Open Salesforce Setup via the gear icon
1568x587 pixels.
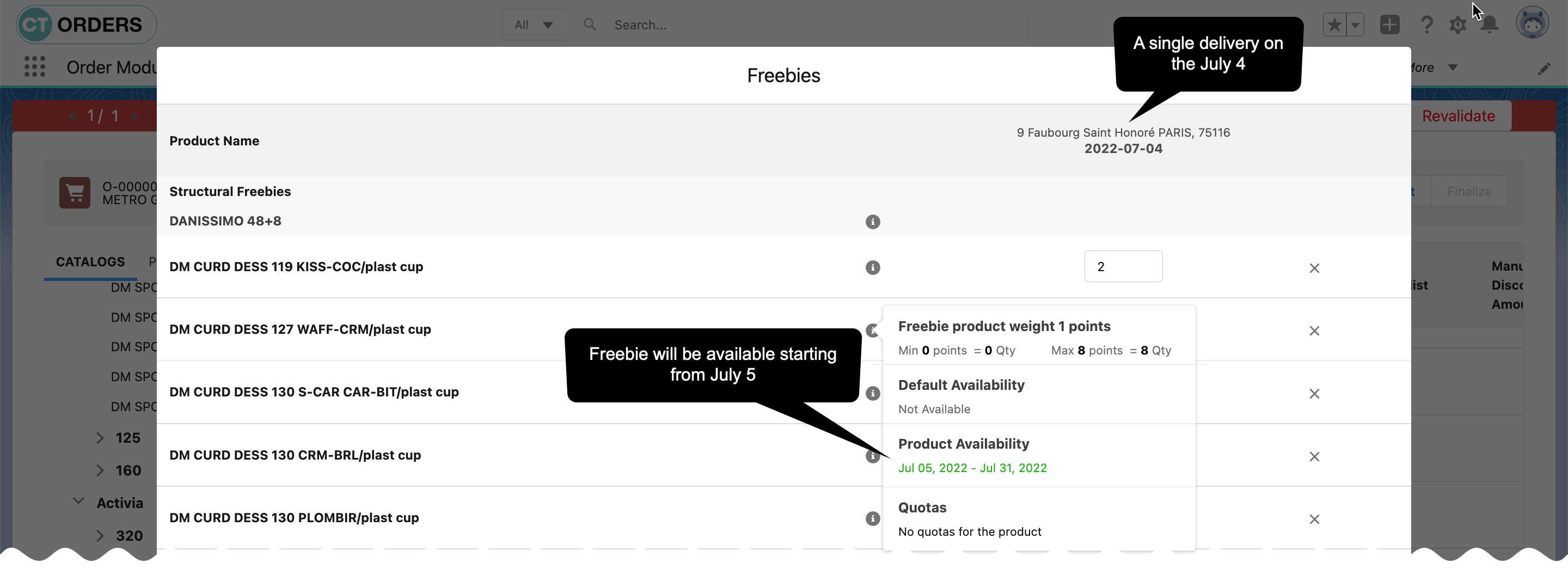click(1458, 25)
